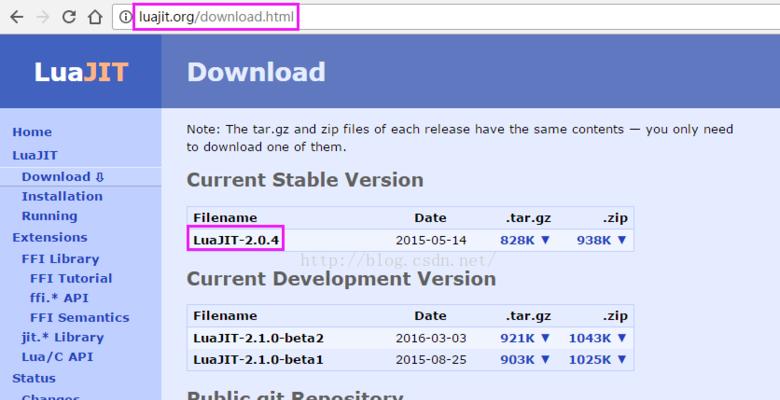Screen dimensions: 780x400
Task: Download LuaJIT-2.1.0-beta1 tar.gz (903K)
Action: (x=525, y=360)
